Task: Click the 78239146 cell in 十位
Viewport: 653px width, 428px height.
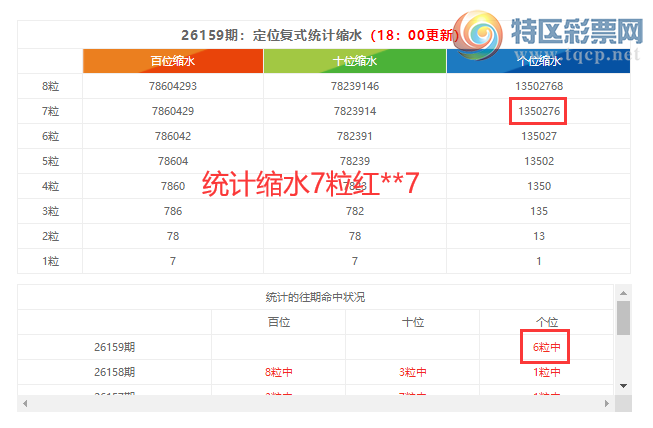Action: [x=355, y=86]
